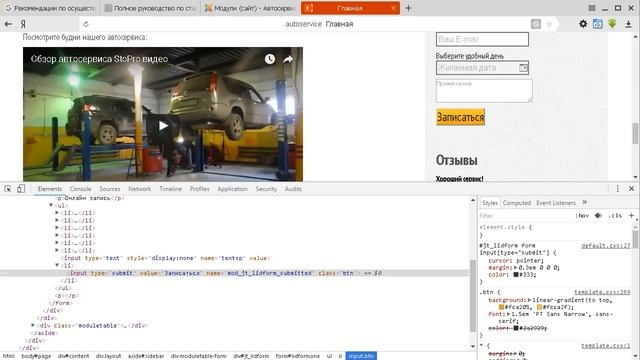Expand the div class moduletable node

tap(33, 325)
